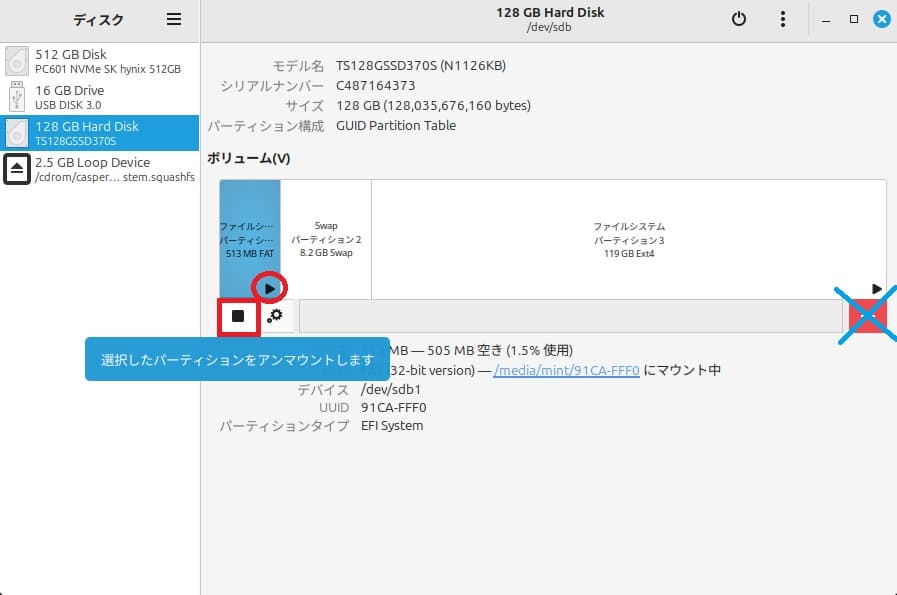The height and width of the screenshot is (595, 897).
Task: Select the 2.5 GB Loop Device entry
Action: (100, 169)
